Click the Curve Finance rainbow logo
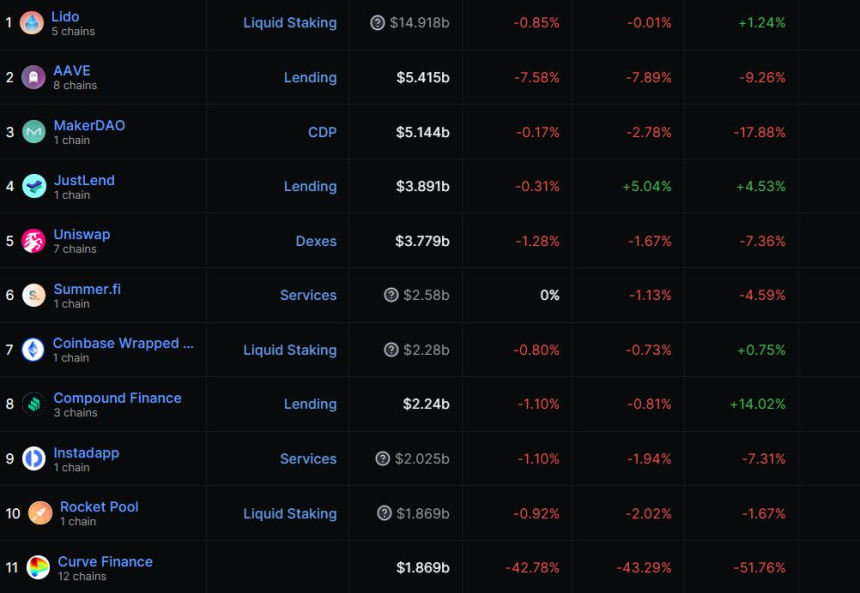 pos(38,568)
